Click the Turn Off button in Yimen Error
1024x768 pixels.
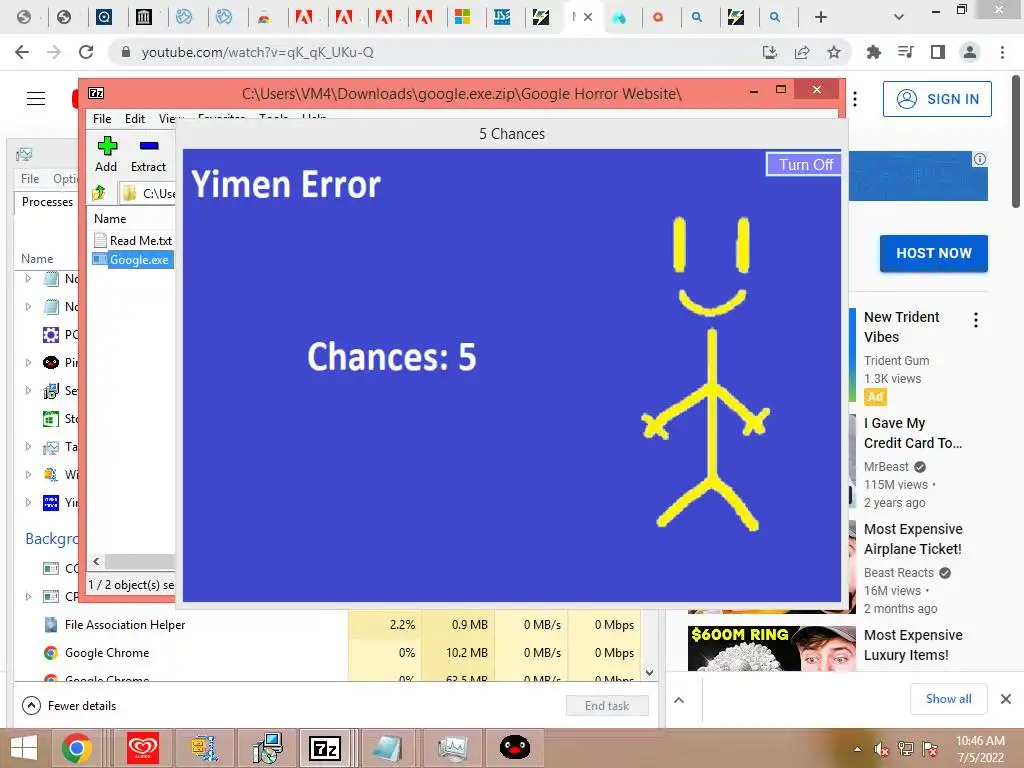[804, 165]
